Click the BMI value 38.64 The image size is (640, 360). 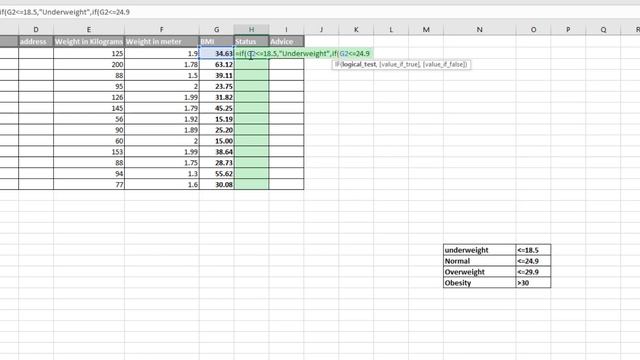pos(216,151)
